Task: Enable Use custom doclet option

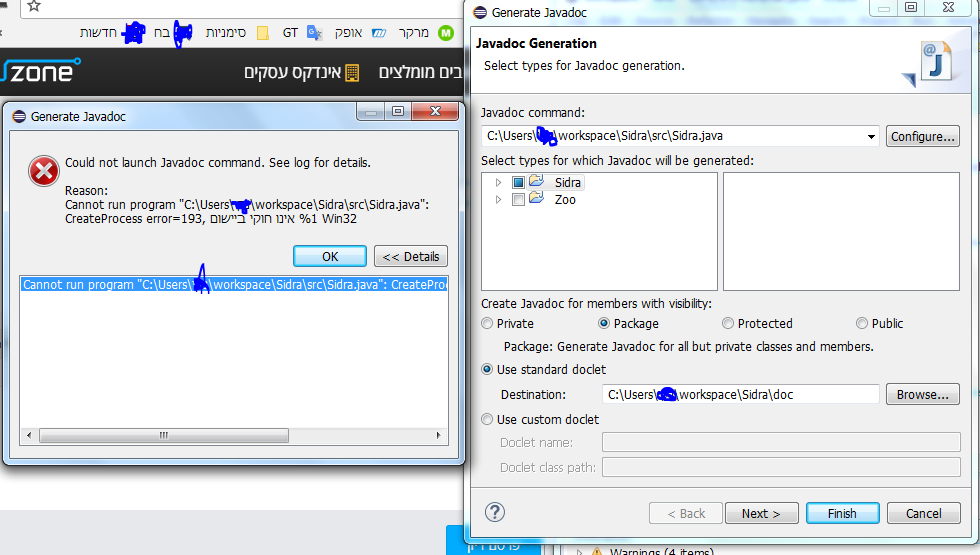Action: click(x=487, y=419)
